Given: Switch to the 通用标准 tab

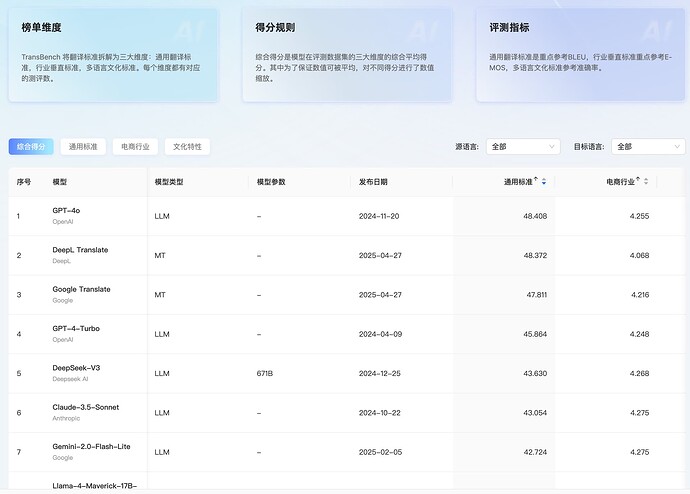Looking at the screenshot, I should [83, 146].
